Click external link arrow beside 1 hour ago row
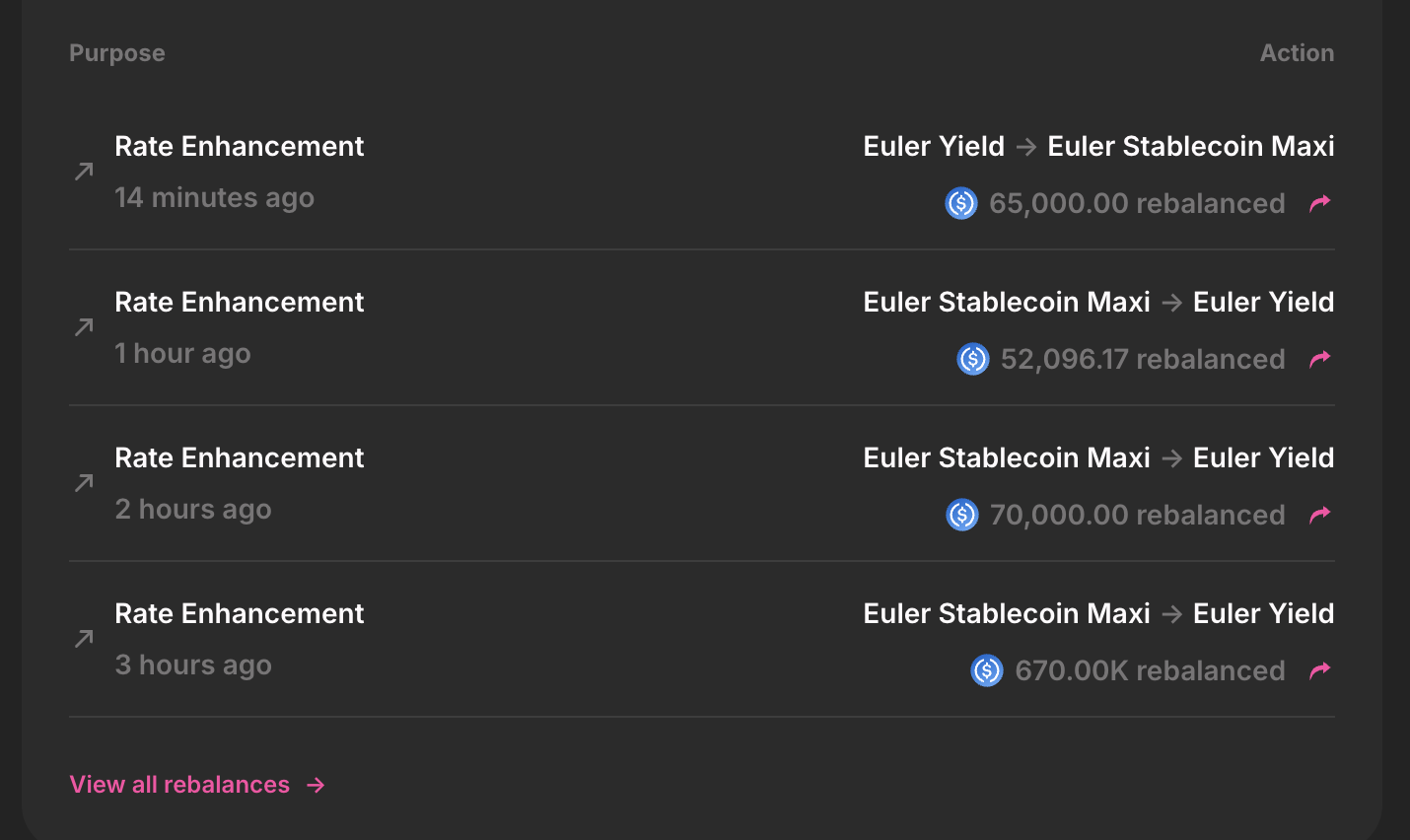 [84, 327]
